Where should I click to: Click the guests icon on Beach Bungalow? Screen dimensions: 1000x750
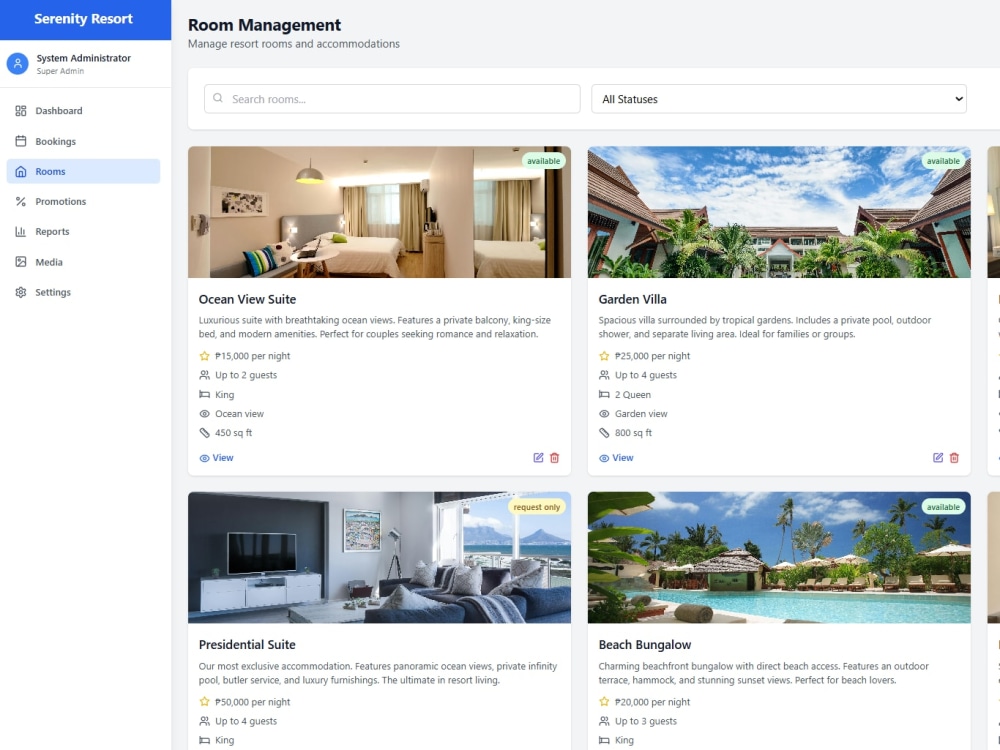coord(604,721)
